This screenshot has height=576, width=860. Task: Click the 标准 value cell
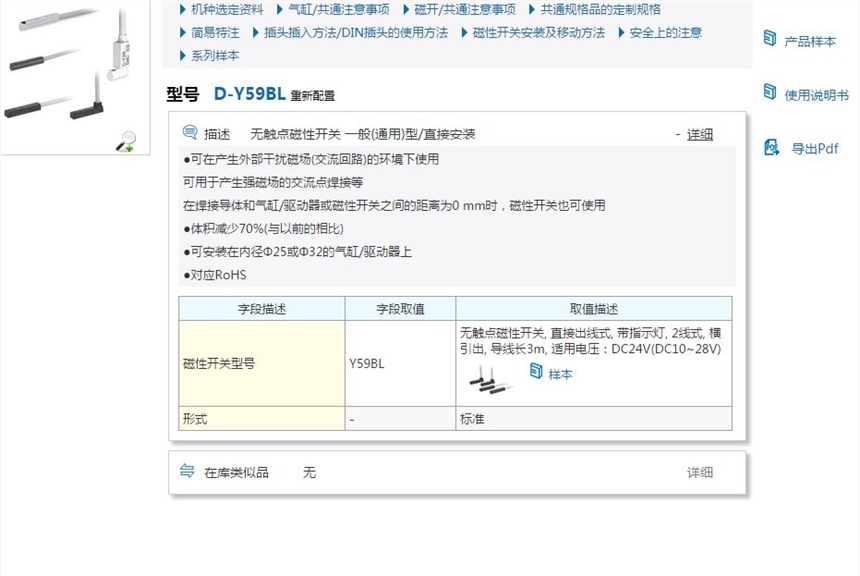point(594,419)
